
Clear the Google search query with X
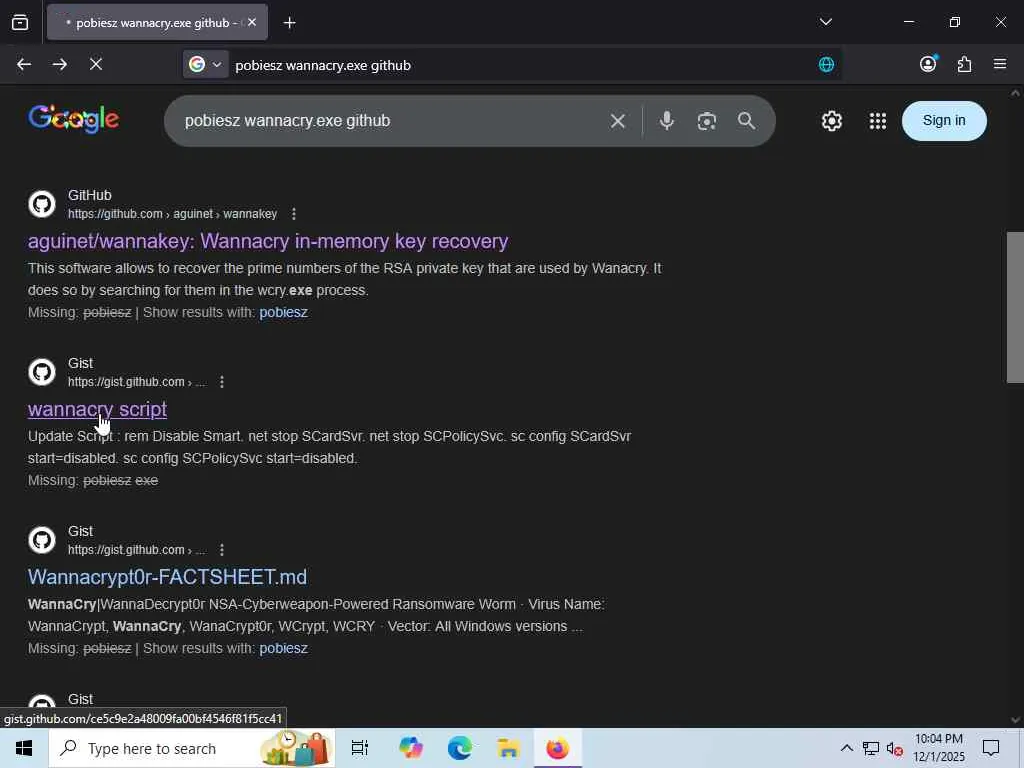[618, 121]
